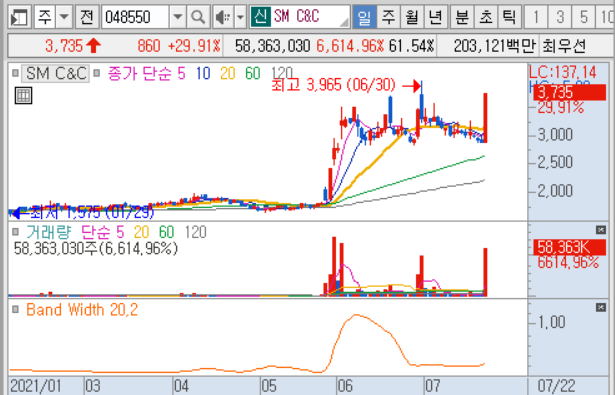
Task: Toggle the 거래량 volume indicator marker
Action: pyautogui.click(x=15, y=232)
